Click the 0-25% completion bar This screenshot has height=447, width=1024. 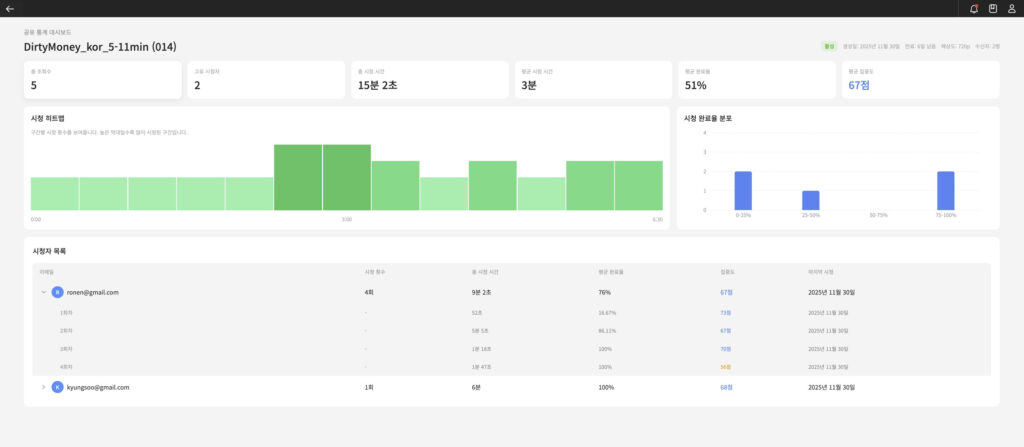tap(743, 190)
